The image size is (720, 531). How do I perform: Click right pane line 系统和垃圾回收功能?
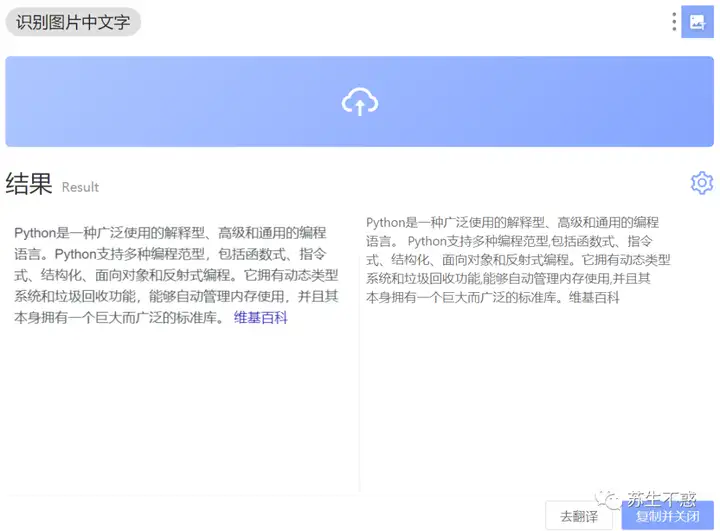(x=508, y=278)
